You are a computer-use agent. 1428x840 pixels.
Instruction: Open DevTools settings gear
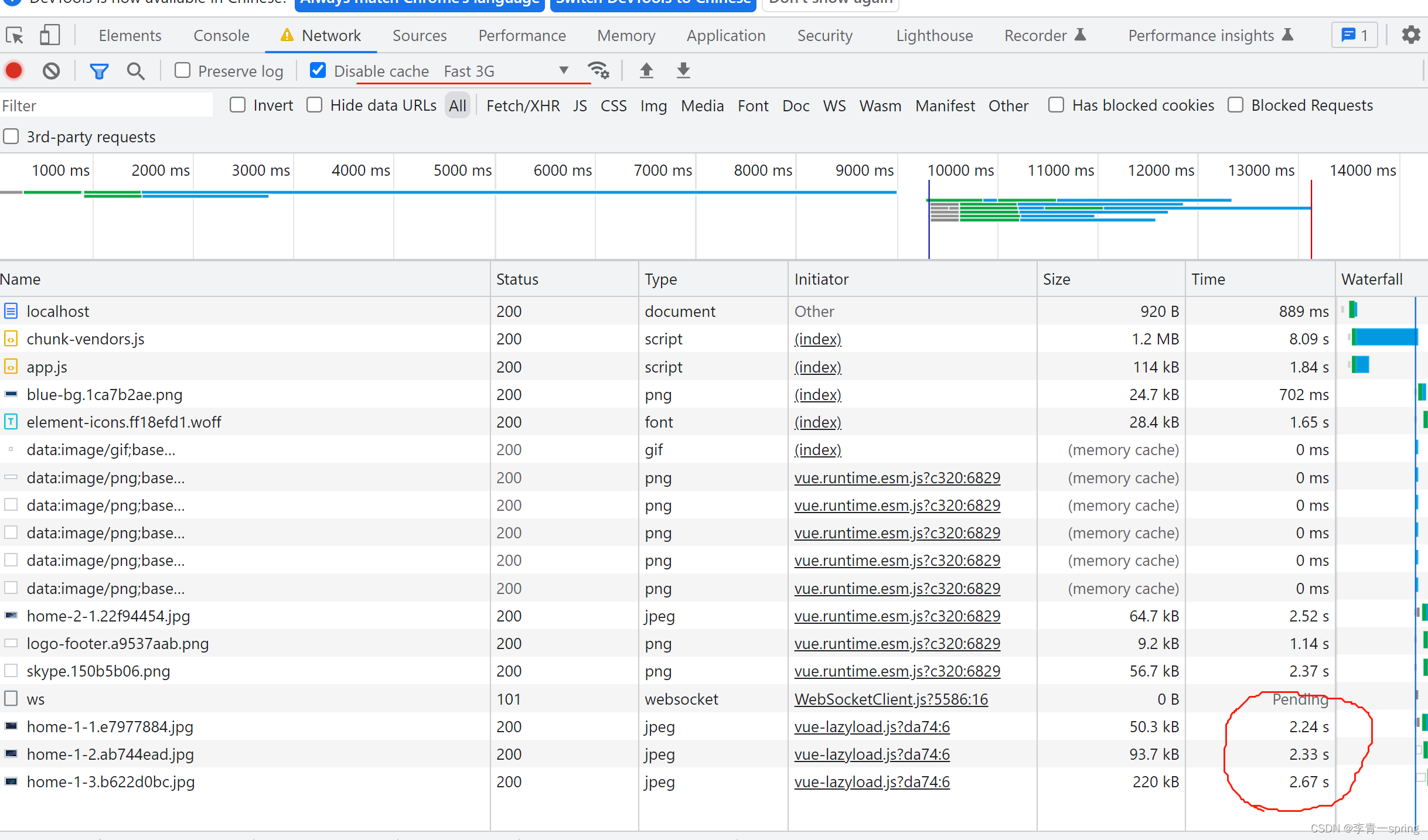[x=1410, y=35]
